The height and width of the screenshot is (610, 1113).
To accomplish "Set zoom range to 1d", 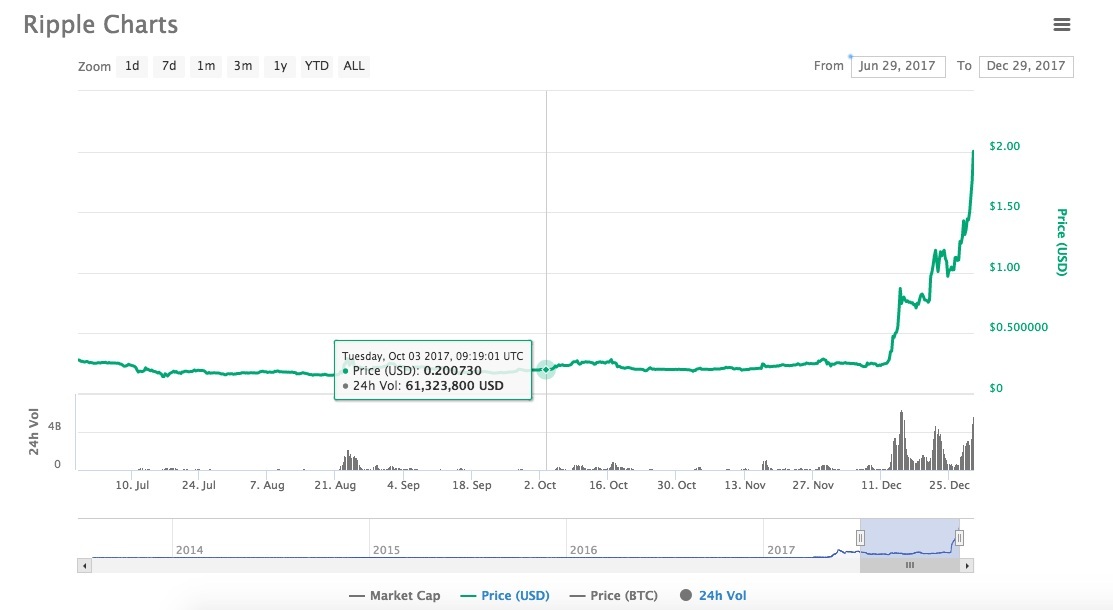I will [132, 66].
